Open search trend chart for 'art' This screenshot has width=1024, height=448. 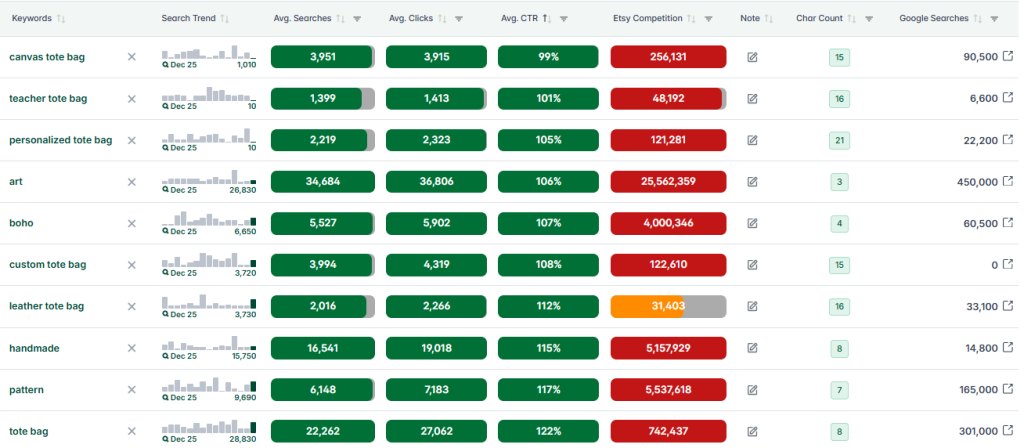(209, 182)
